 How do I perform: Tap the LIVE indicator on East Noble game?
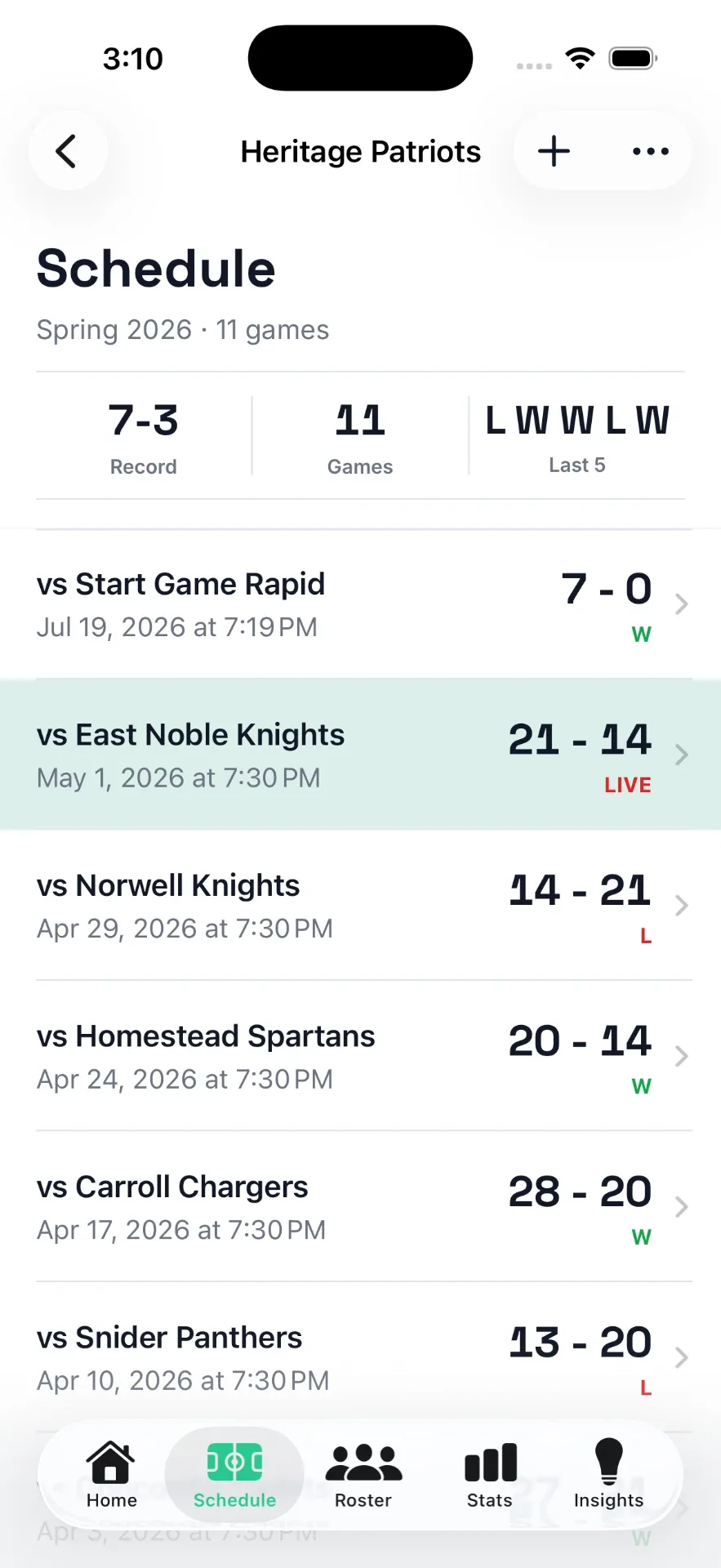coord(627,785)
